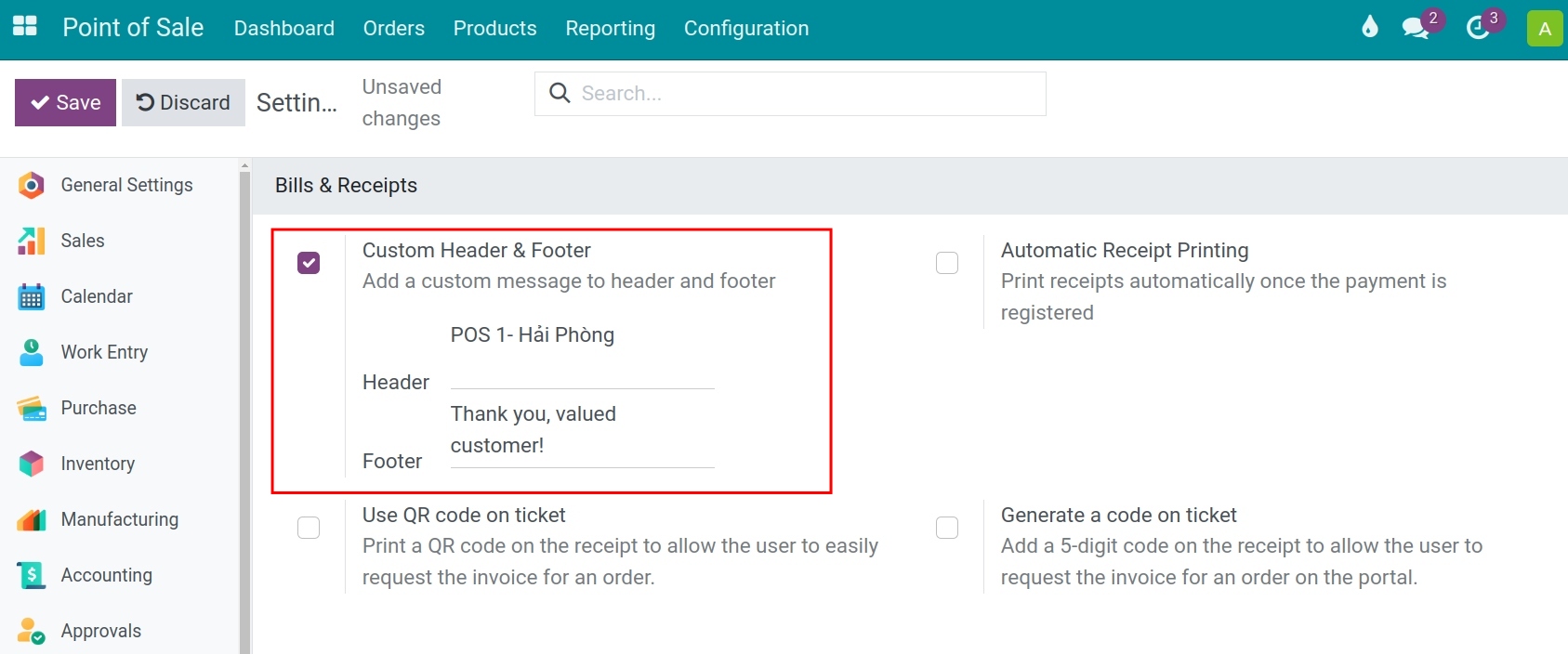Open the Configuration menu

coord(746,28)
